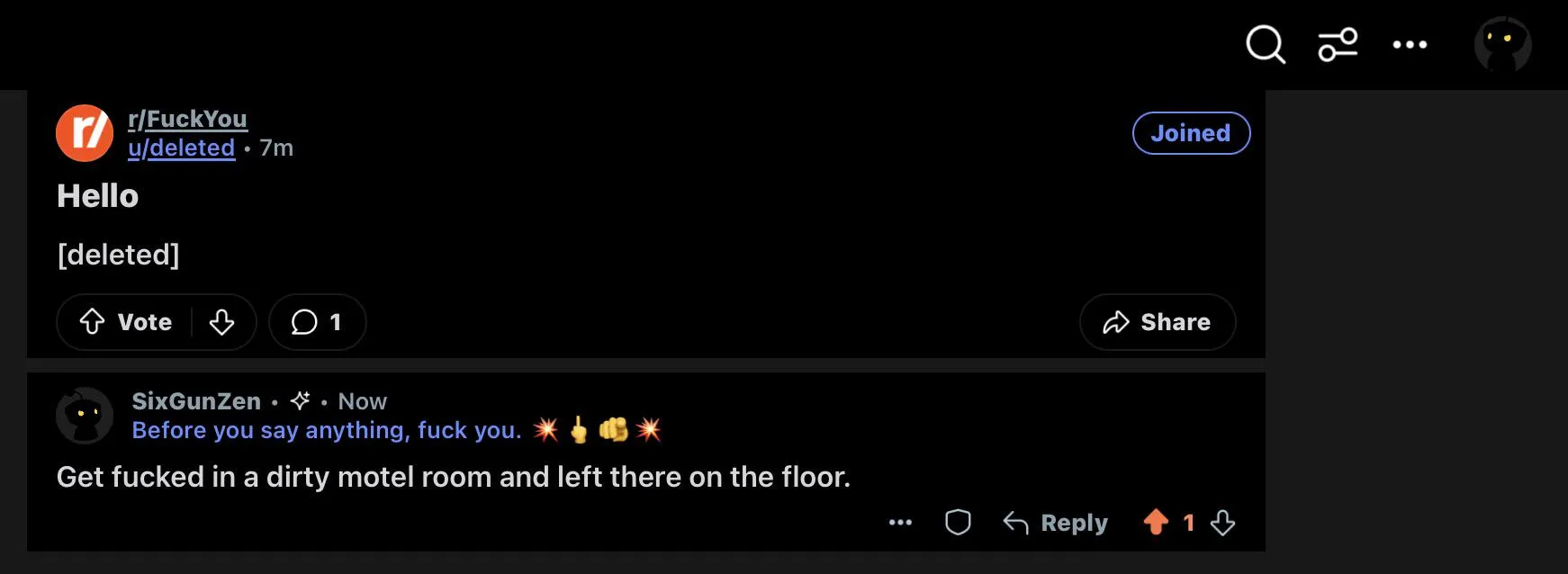Open the post comments bubble

(317, 322)
